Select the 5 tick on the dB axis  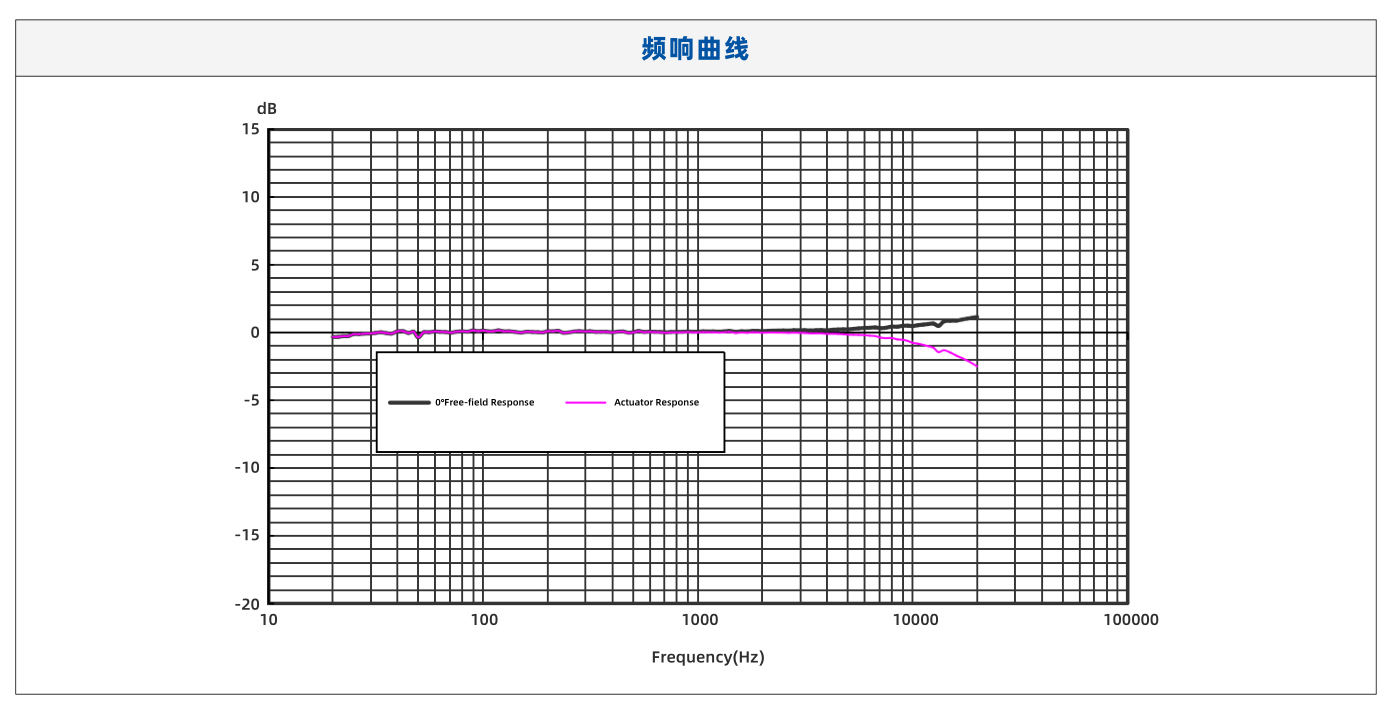253,265
